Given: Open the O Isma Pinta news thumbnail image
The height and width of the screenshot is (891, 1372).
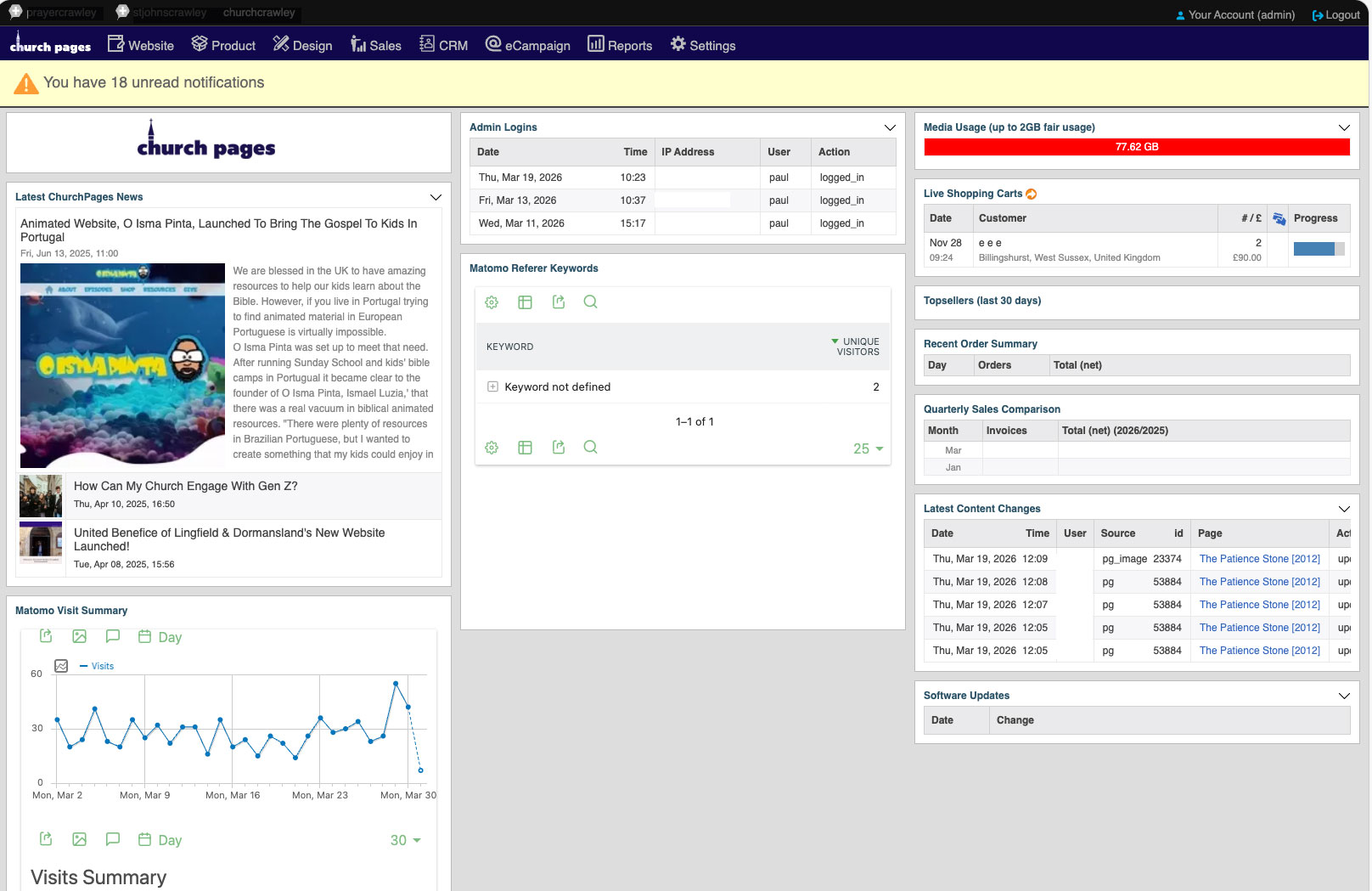Looking at the screenshot, I should 122,365.
